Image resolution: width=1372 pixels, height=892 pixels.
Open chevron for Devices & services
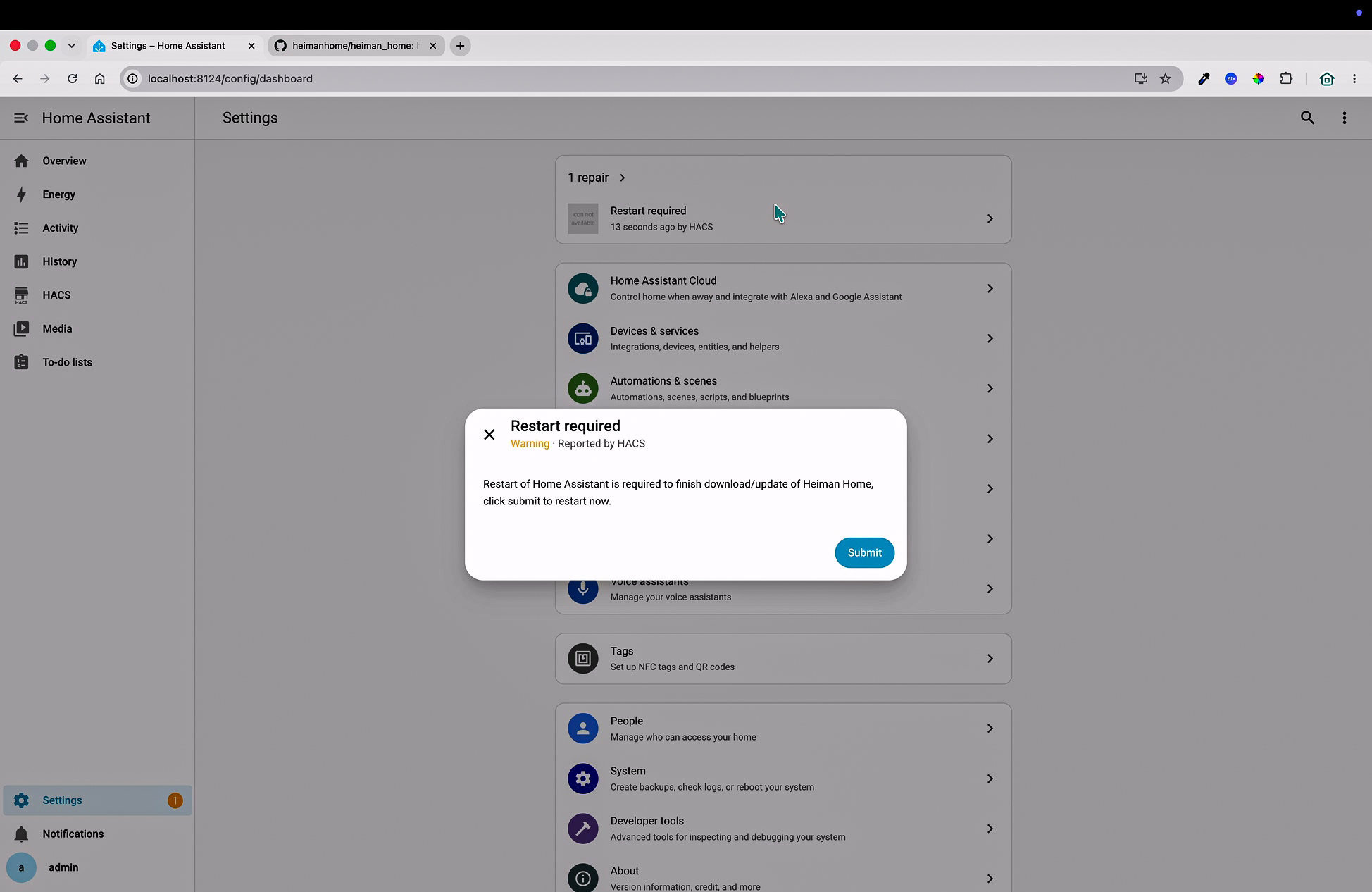click(x=990, y=339)
